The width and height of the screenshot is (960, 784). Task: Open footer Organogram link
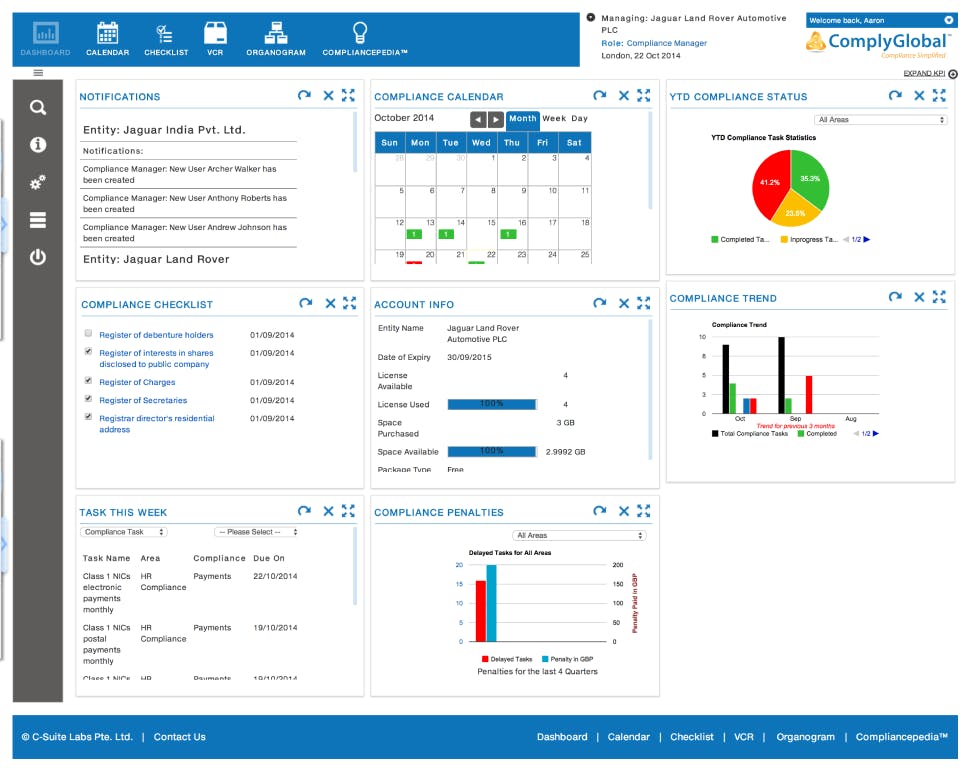pos(805,737)
